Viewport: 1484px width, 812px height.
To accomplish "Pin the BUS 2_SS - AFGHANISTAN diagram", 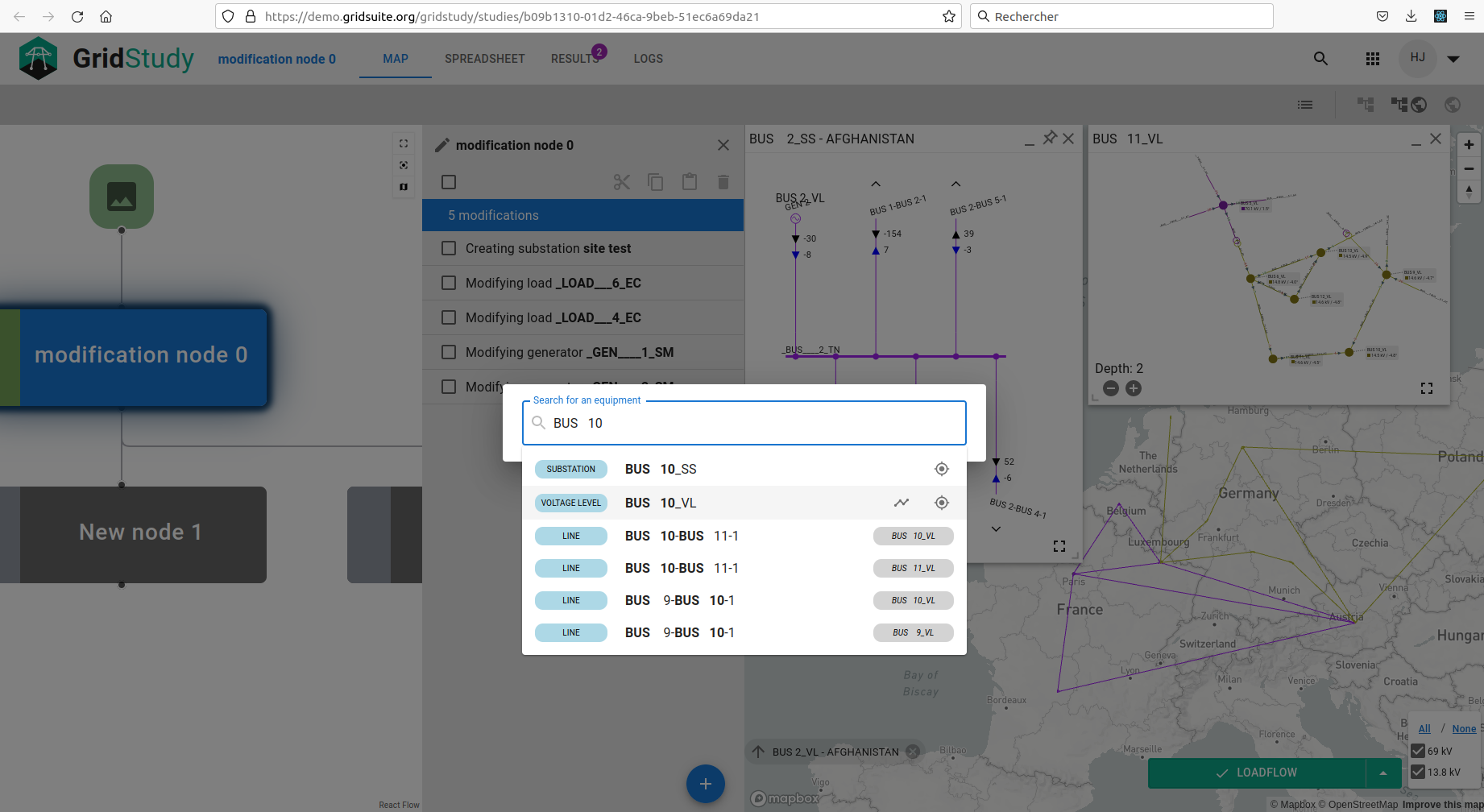I will pos(1049,138).
